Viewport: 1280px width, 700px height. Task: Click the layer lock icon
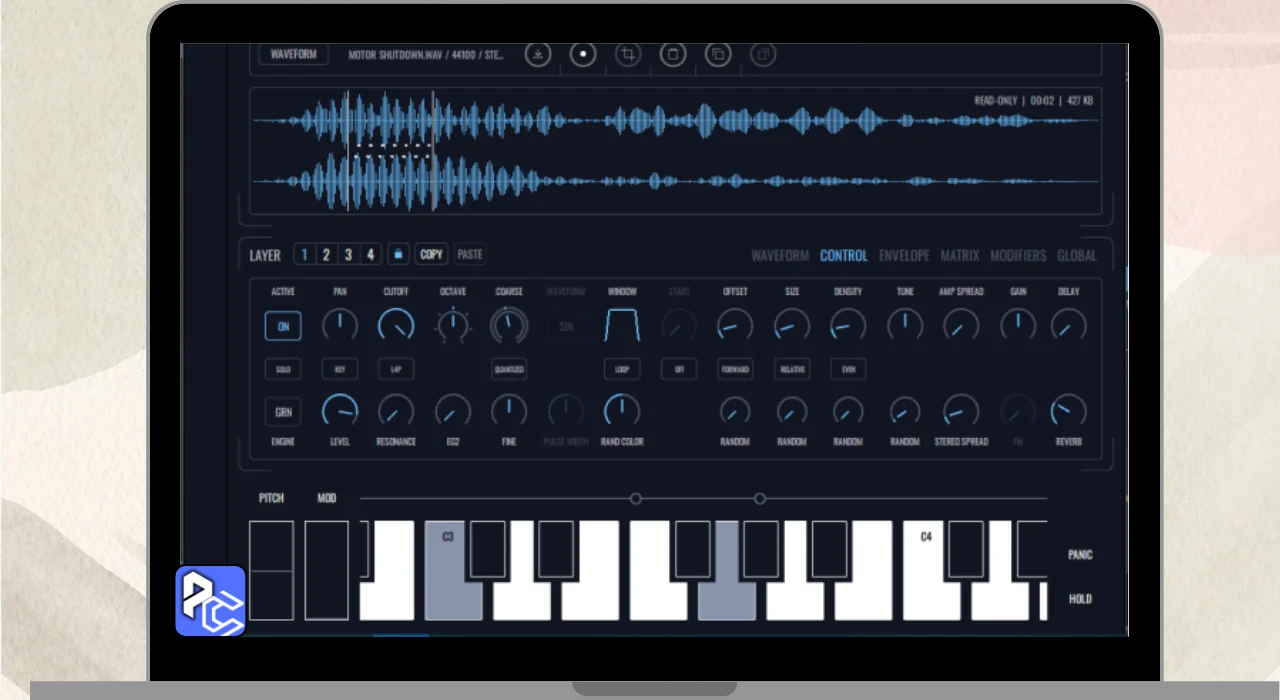[x=399, y=255]
